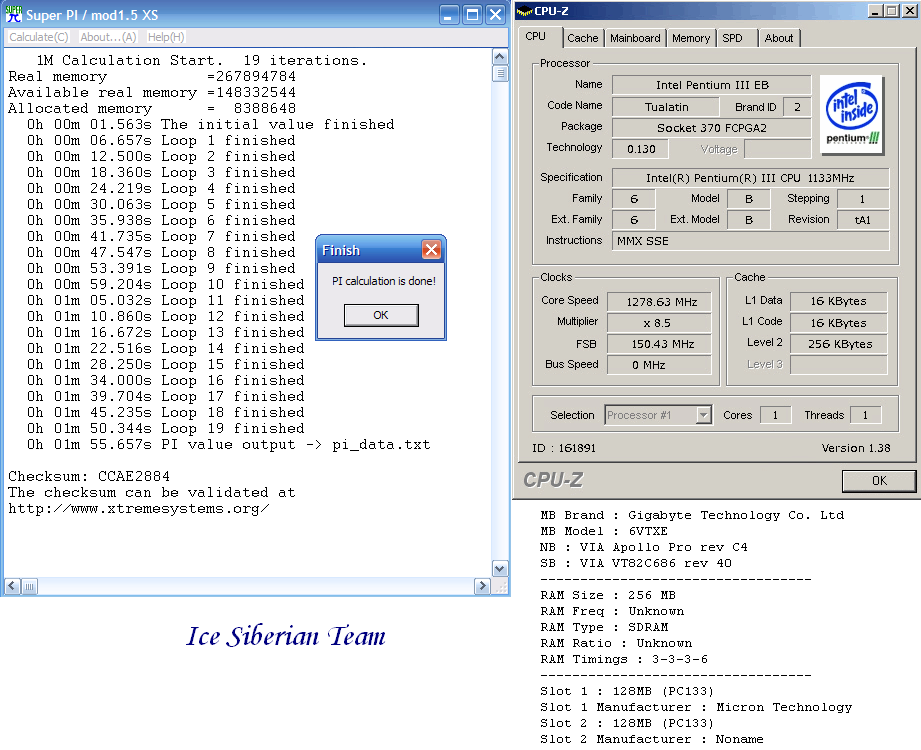Viewport: 921px width, 750px height.
Task: Click the Specification field Pentium III 1133MHz
Action: tap(751, 178)
